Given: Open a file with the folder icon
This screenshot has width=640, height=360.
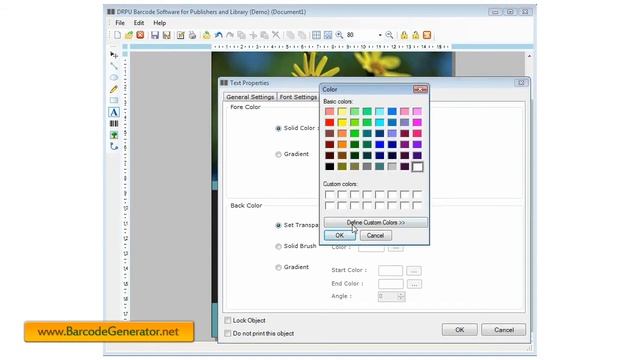Looking at the screenshot, I should 129,35.
